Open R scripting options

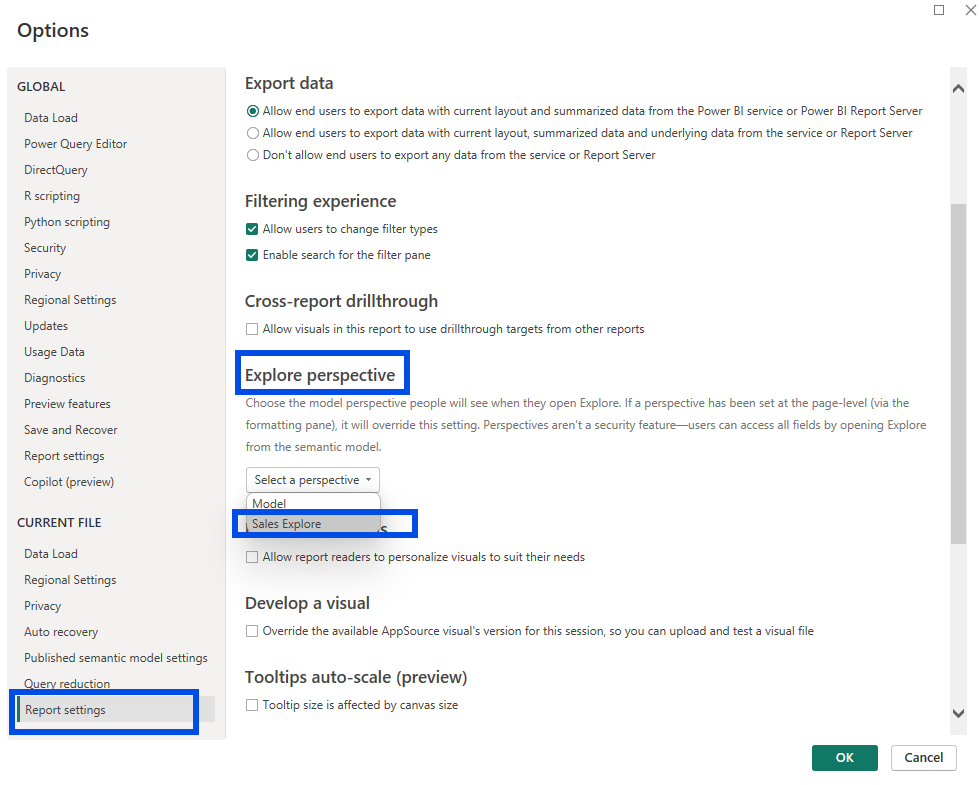52,196
